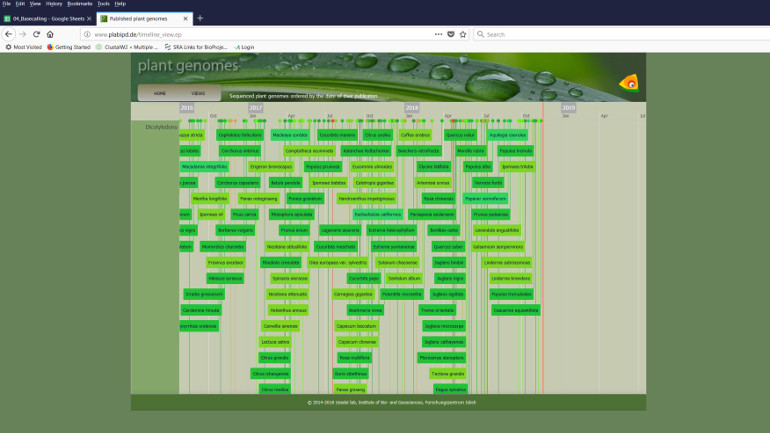
Task: Click the 2017 year marker
Action: point(255,108)
